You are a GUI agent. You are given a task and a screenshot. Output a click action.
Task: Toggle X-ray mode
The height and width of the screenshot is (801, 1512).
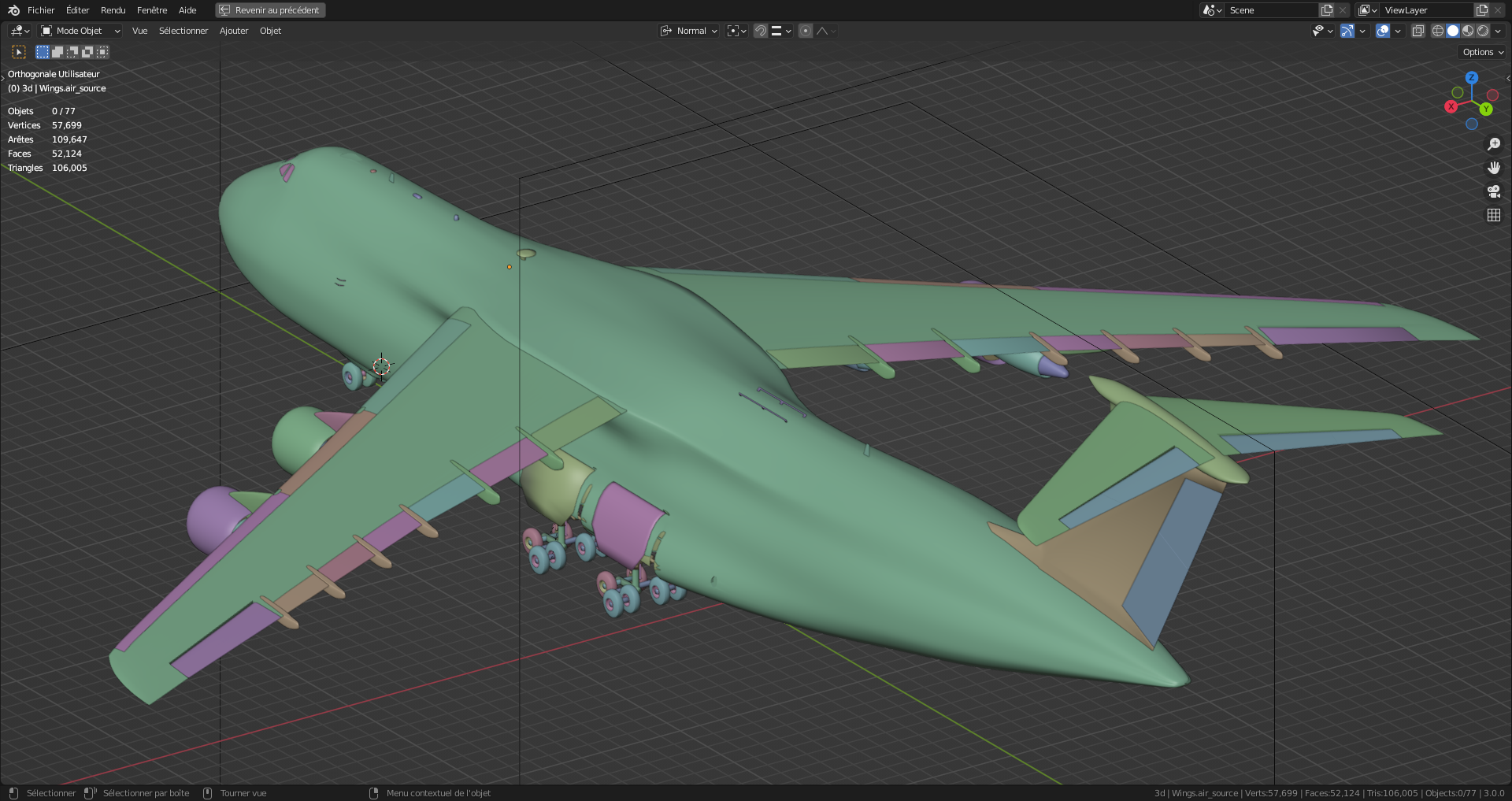pyautogui.click(x=1417, y=31)
